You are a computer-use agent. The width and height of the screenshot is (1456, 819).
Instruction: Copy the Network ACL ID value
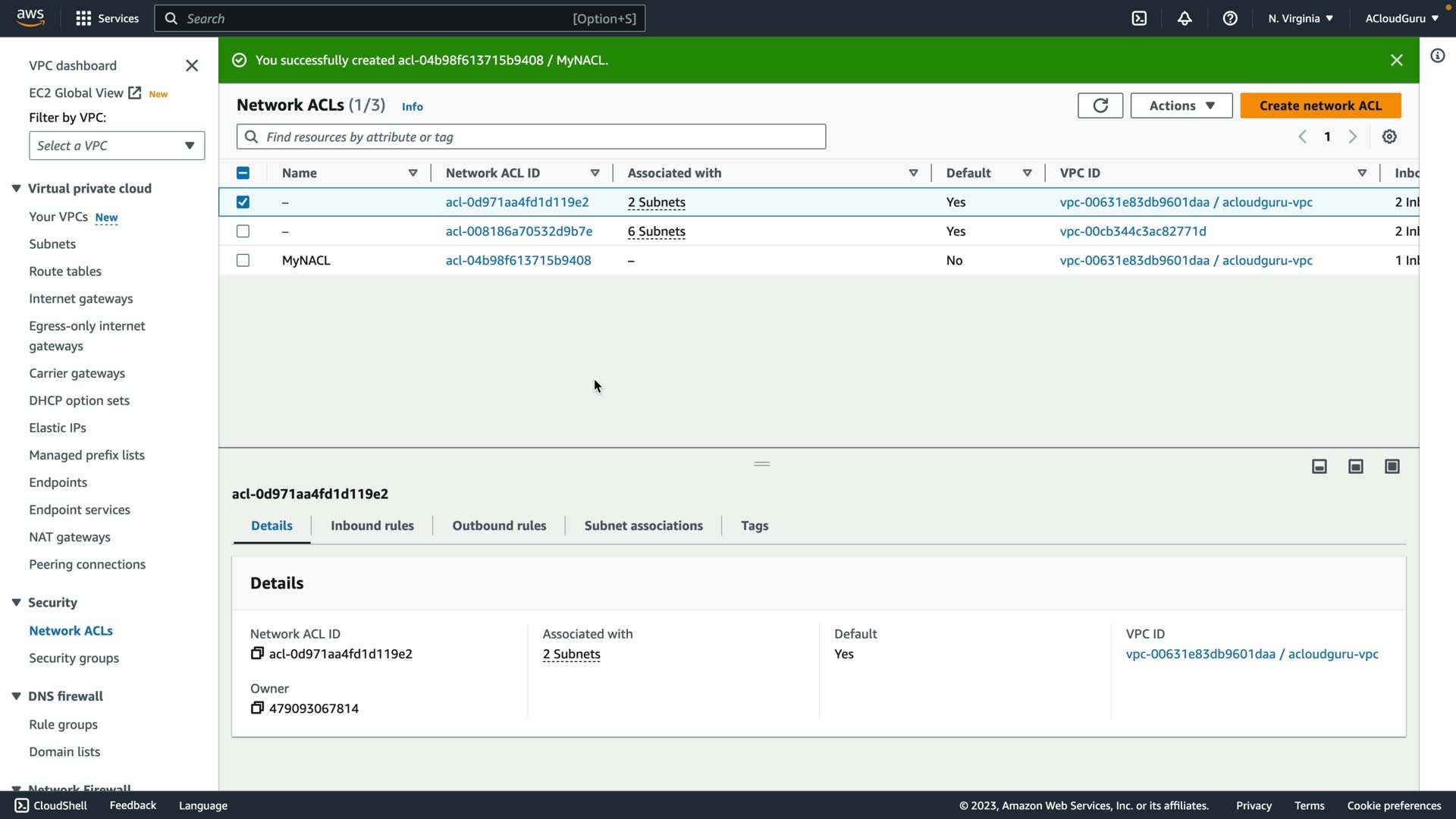(x=257, y=654)
